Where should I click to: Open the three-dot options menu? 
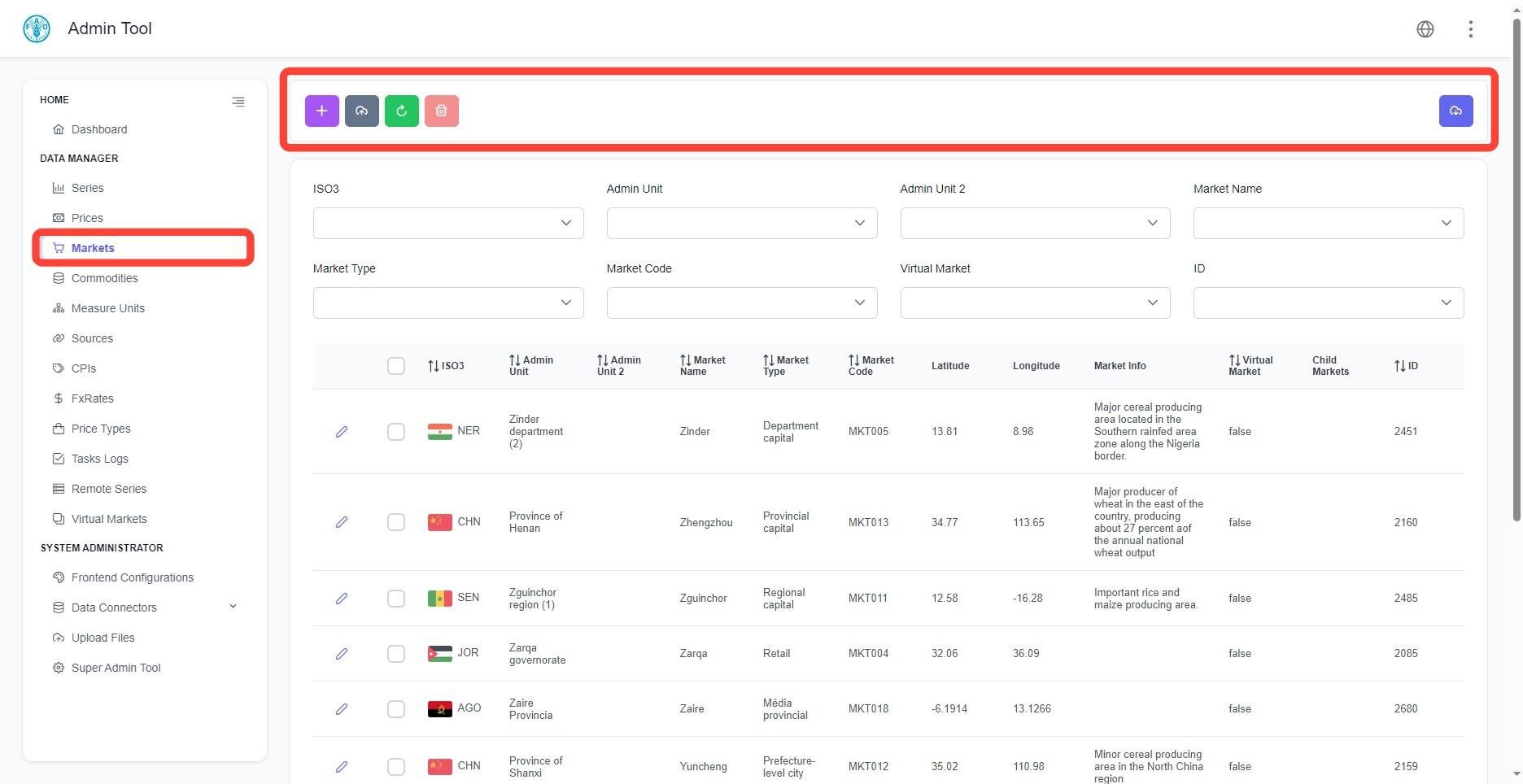(x=1470, y=29)
